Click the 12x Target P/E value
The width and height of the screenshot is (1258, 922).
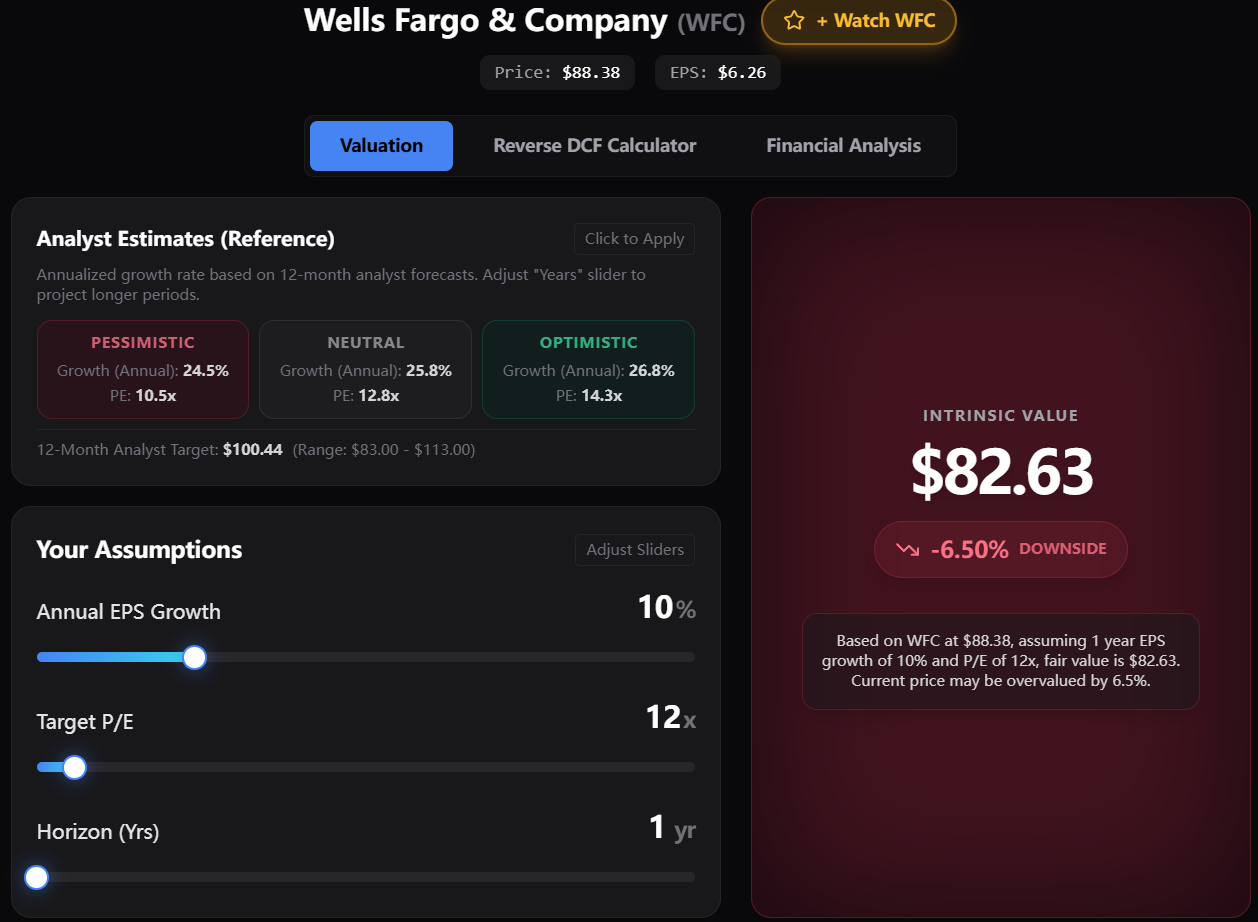pyautogui.click(x=671, y=718)
